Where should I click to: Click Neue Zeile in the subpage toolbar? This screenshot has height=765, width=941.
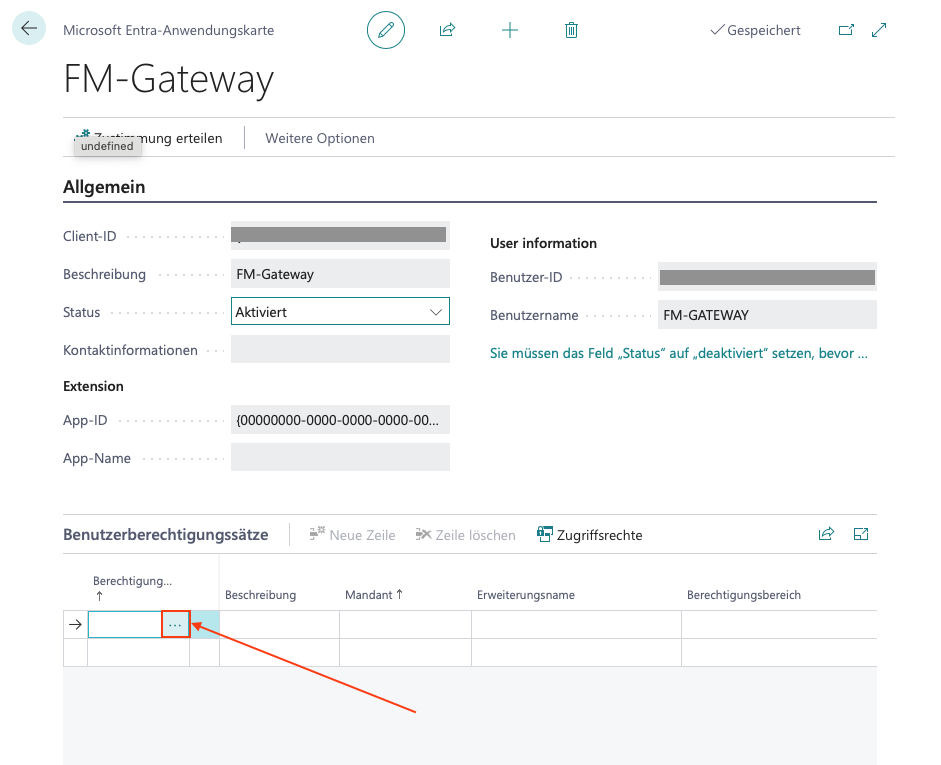pyautogui.click(x=352, y=535)
